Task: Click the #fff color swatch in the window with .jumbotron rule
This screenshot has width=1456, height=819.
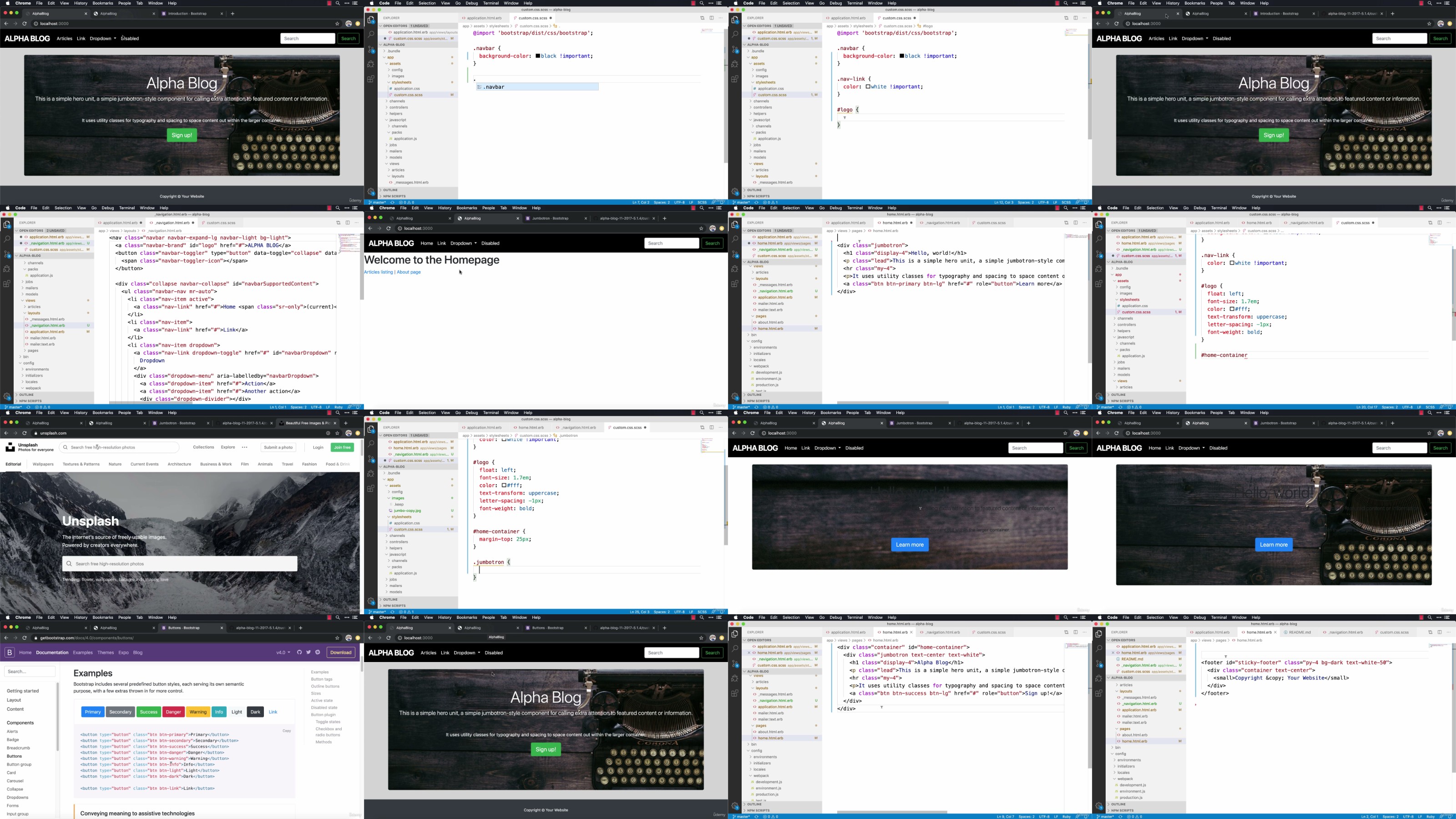Action: 504,485
